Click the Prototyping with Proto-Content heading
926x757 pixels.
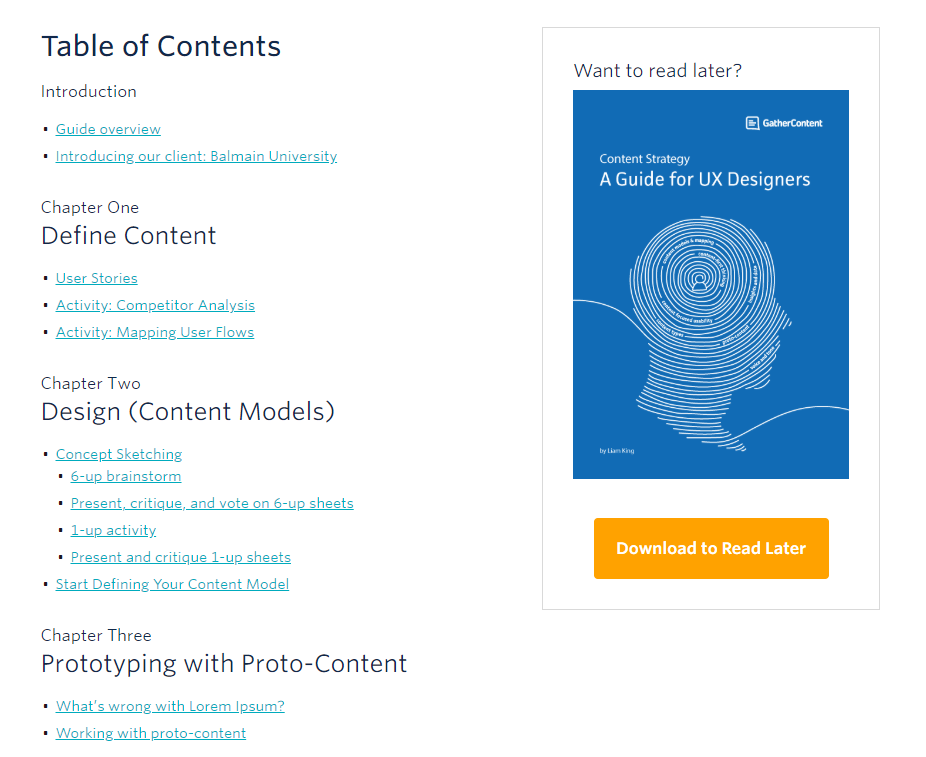click(223, 663)
